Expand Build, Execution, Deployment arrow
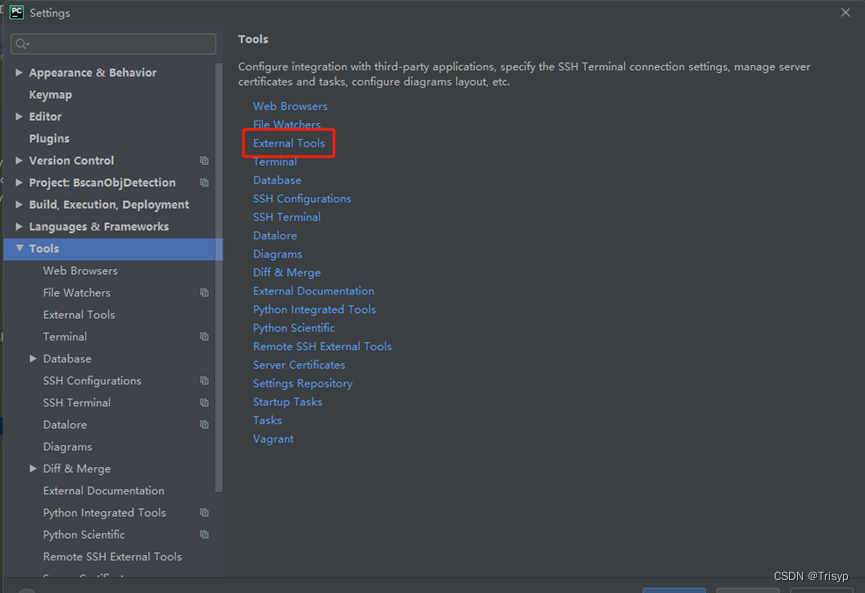This screenshot has width=865, height=593. (19, 205)
